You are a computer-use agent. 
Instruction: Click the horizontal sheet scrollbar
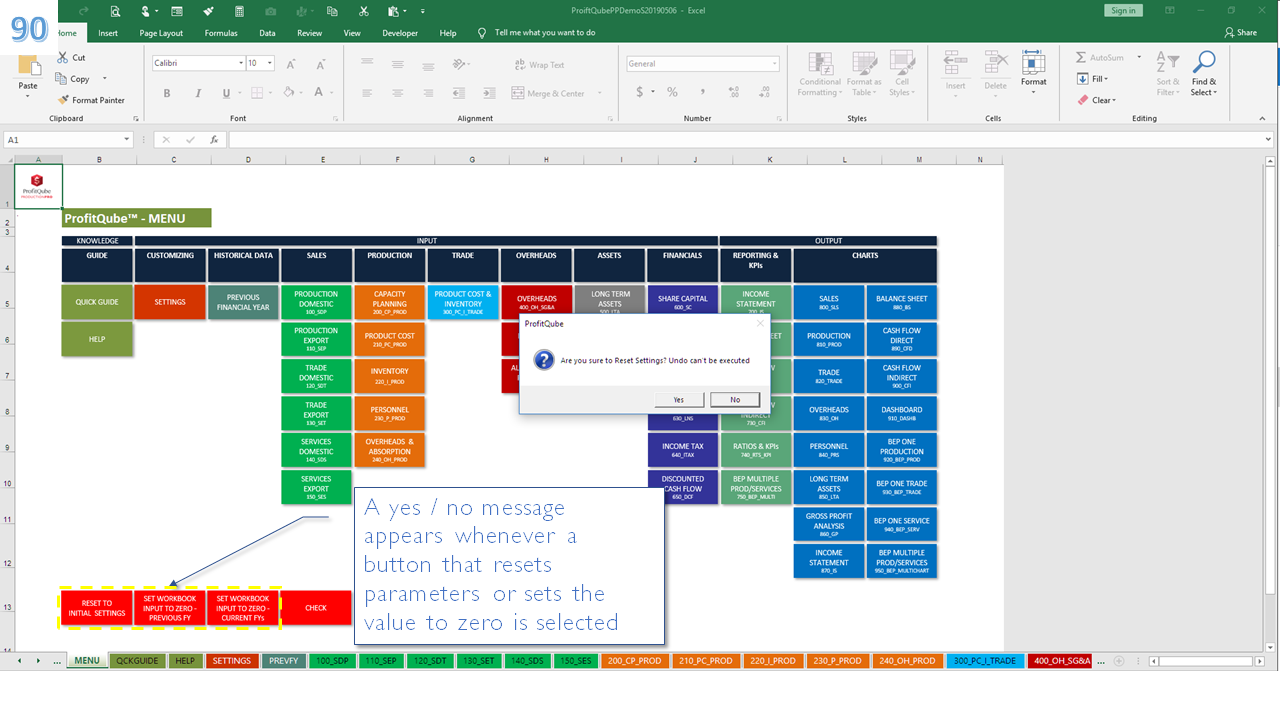point(1205,661)
